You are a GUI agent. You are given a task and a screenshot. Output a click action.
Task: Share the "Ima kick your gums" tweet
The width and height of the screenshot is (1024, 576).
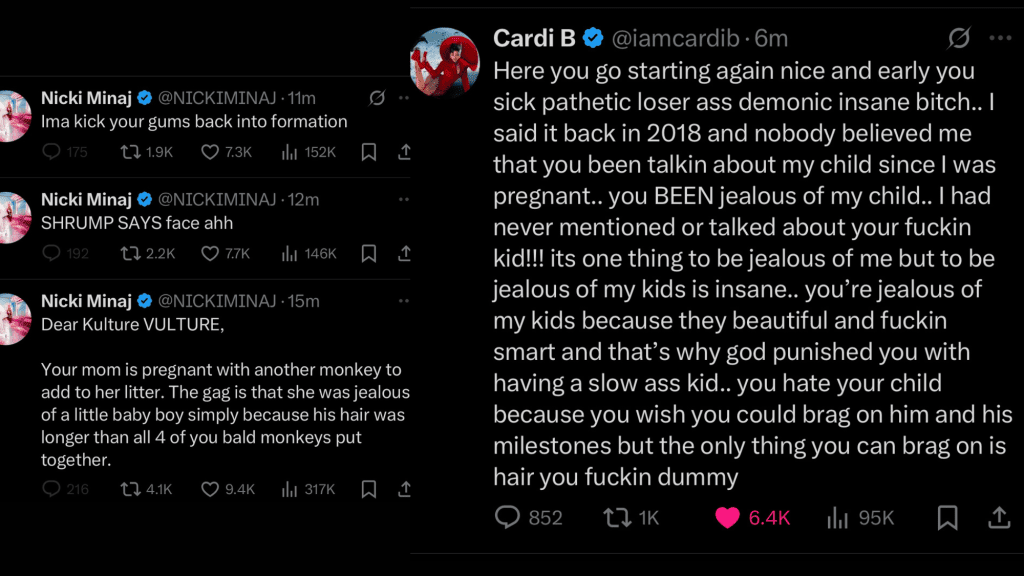coord(404,152)
